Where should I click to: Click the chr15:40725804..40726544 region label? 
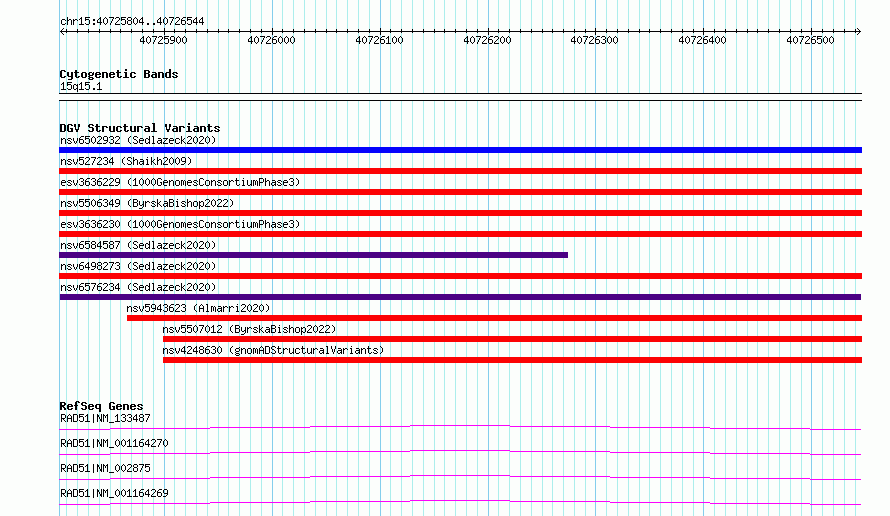coord(132,21)
